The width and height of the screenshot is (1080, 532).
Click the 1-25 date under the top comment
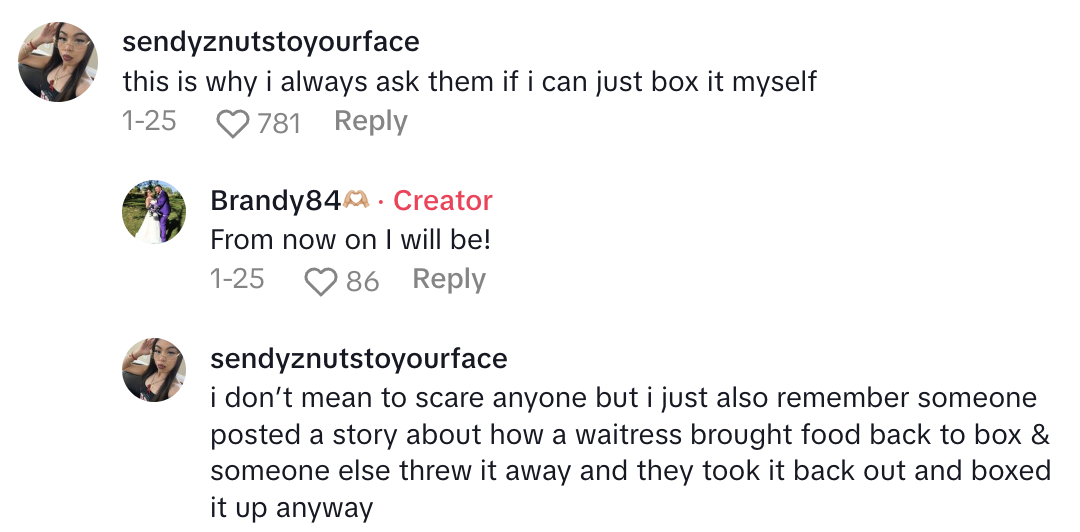coord(148,122)
